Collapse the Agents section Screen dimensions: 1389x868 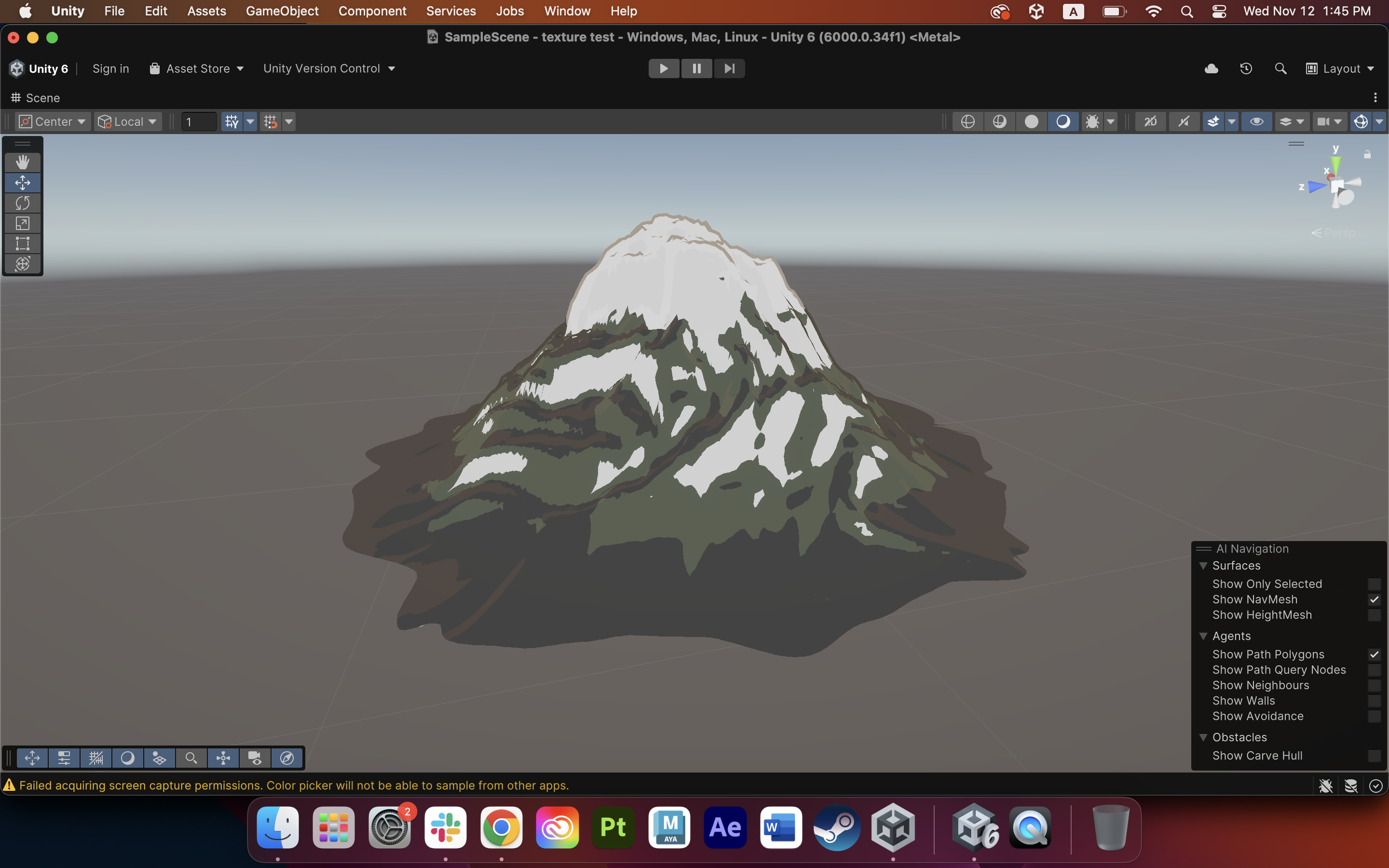(1203, 636)
